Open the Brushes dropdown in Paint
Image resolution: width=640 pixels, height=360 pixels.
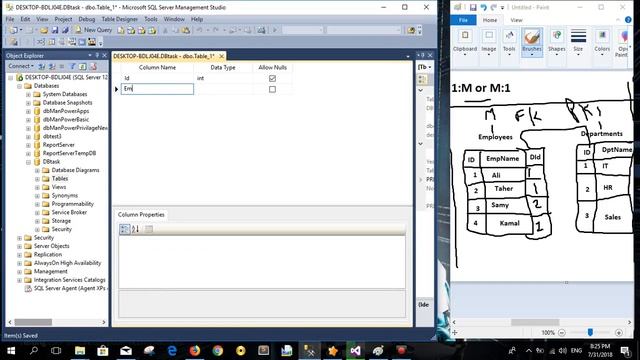(x=532, y=53)
